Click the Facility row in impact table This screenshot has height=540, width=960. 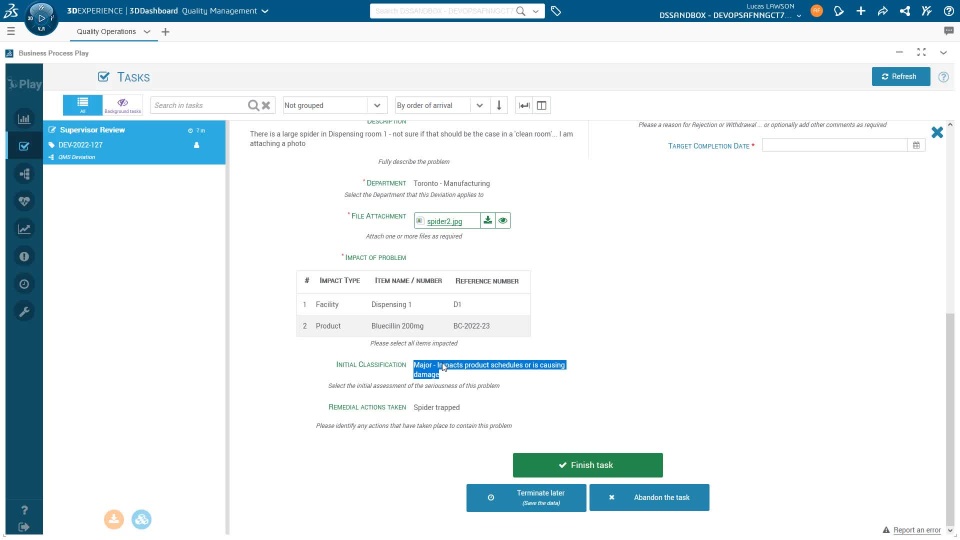(413, 304)
